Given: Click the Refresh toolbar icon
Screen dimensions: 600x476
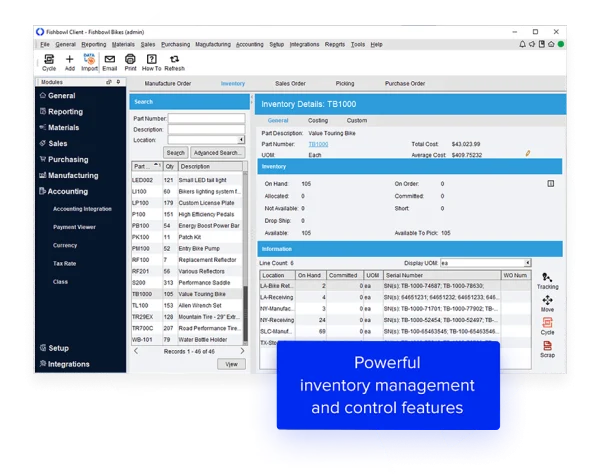Looking at the screenshot, I should click(174, 62).
